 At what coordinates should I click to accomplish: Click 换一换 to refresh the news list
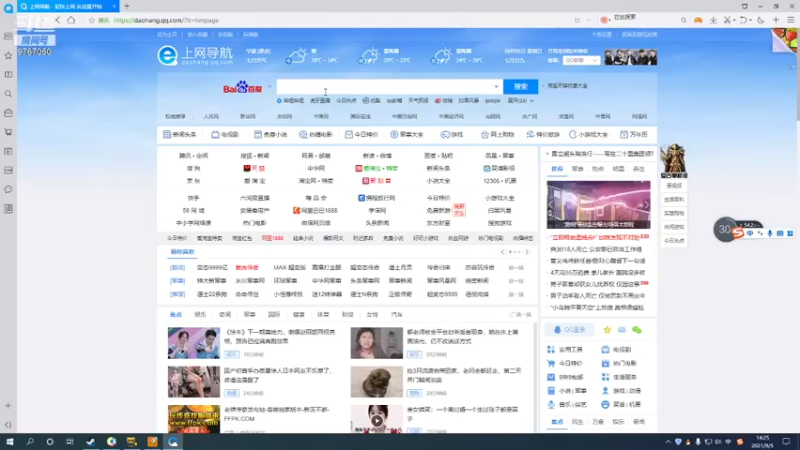(x=520, y=315)
